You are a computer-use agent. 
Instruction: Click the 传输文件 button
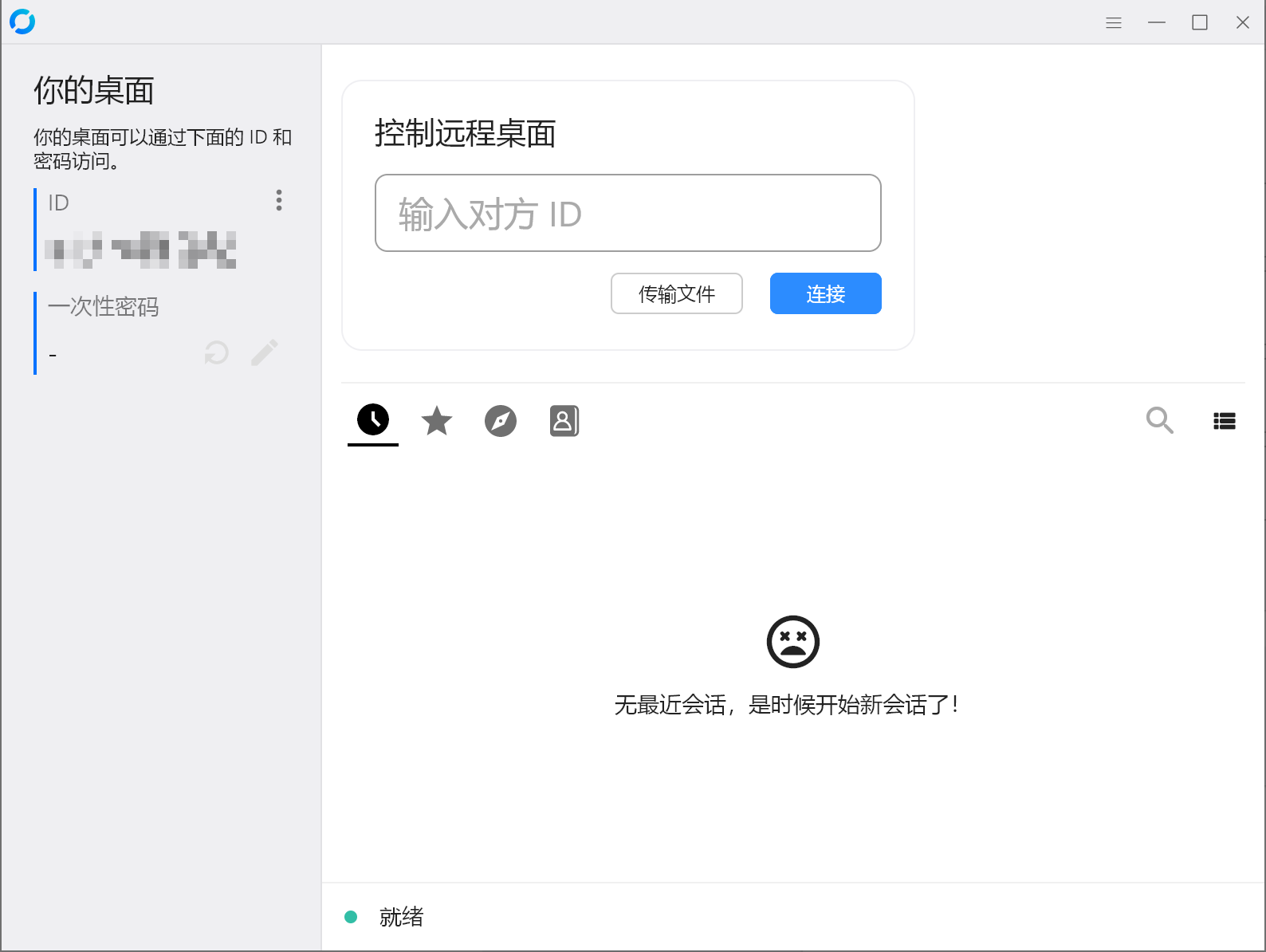pyautogui.click(x=676, y=294)
